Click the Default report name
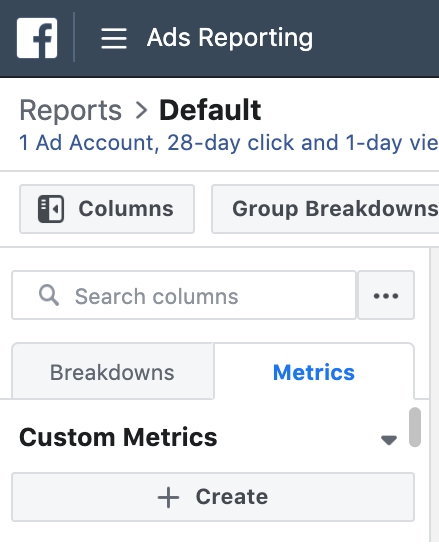The height and width of the screenshot is (549, 439). point(210,110)
